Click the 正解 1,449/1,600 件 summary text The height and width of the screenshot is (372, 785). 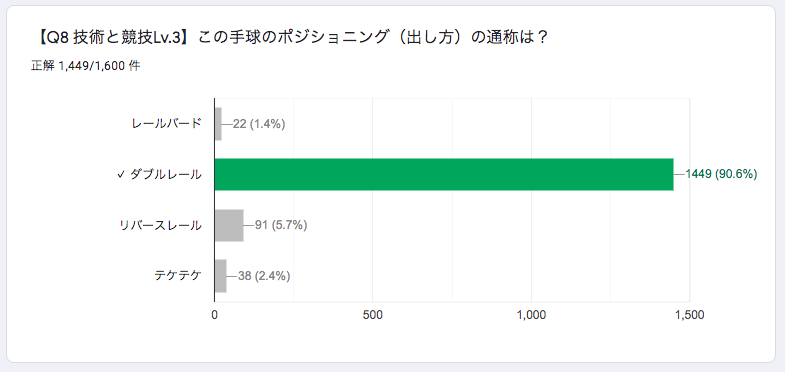[x=86, y=67]
